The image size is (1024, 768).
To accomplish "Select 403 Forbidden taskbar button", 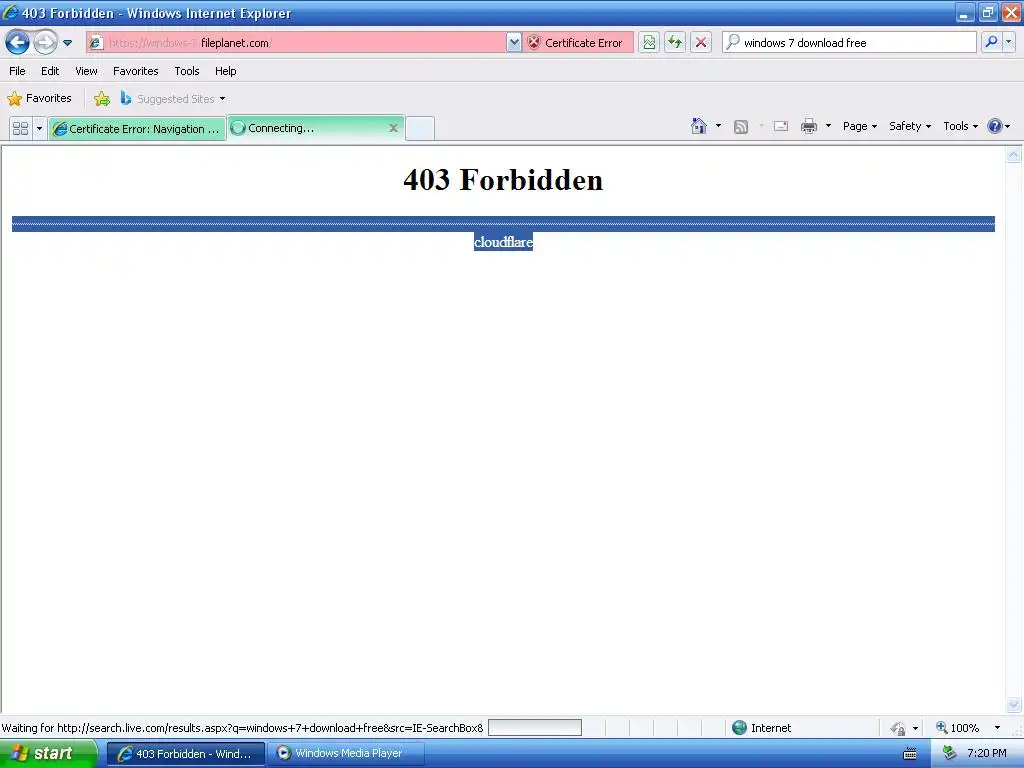I will [x=186, y=754].
